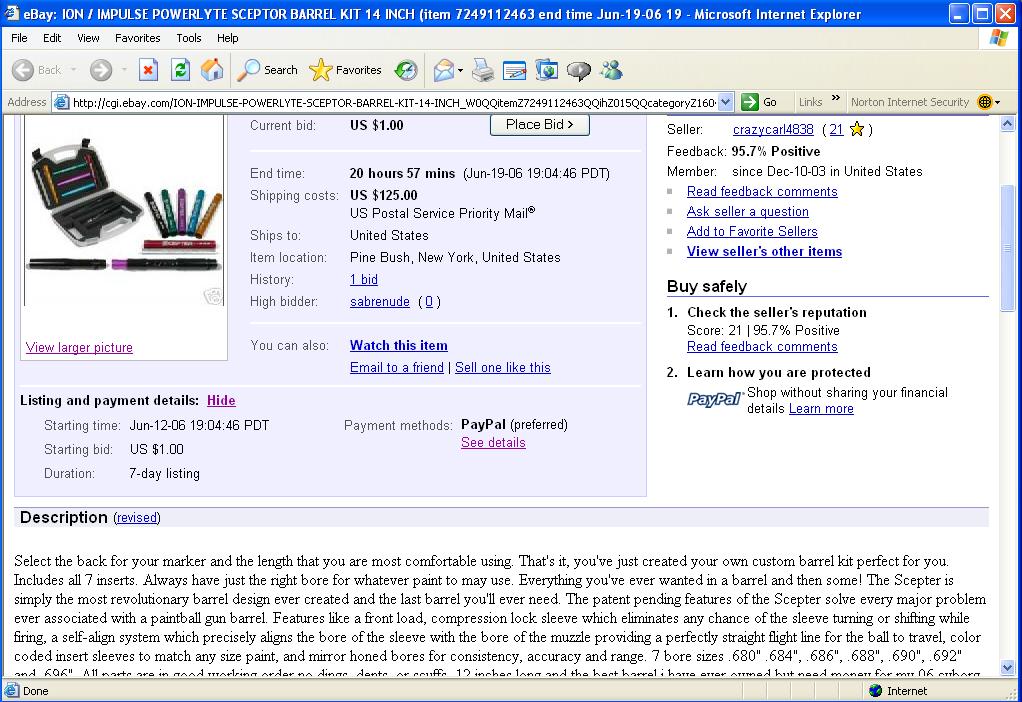Image resolution: width=1022 pixels, height=702 pixels.
Task: Open the Discuss speech bubble icon
Action: point(578,70)
